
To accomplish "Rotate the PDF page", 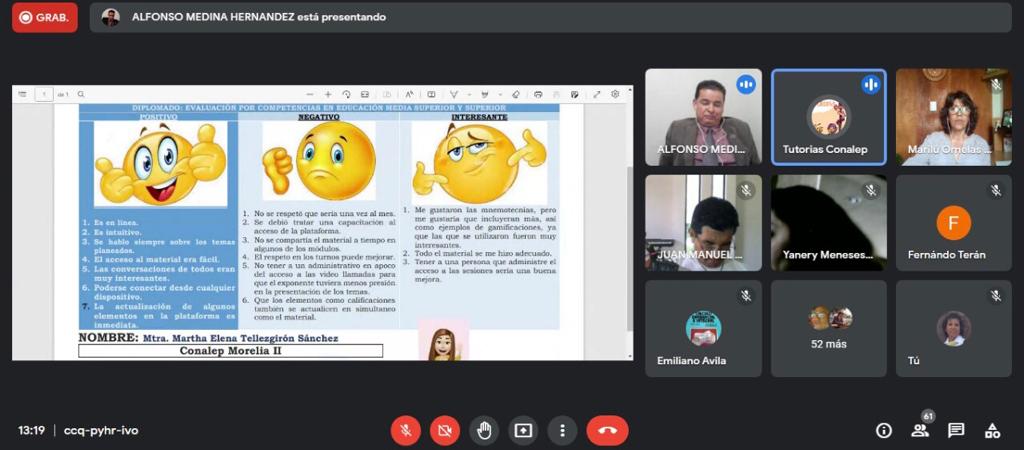I will pos(346,94).
